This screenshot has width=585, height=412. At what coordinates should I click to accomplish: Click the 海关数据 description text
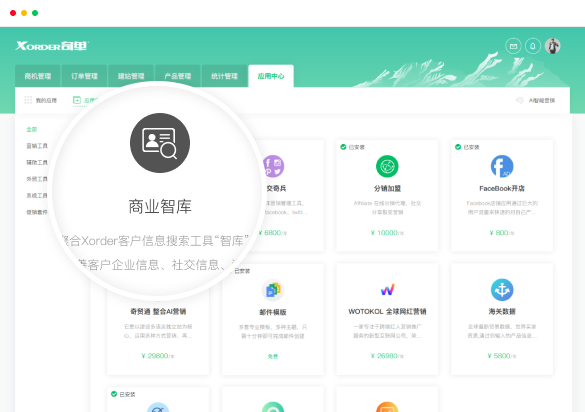(x=502, y=331)
